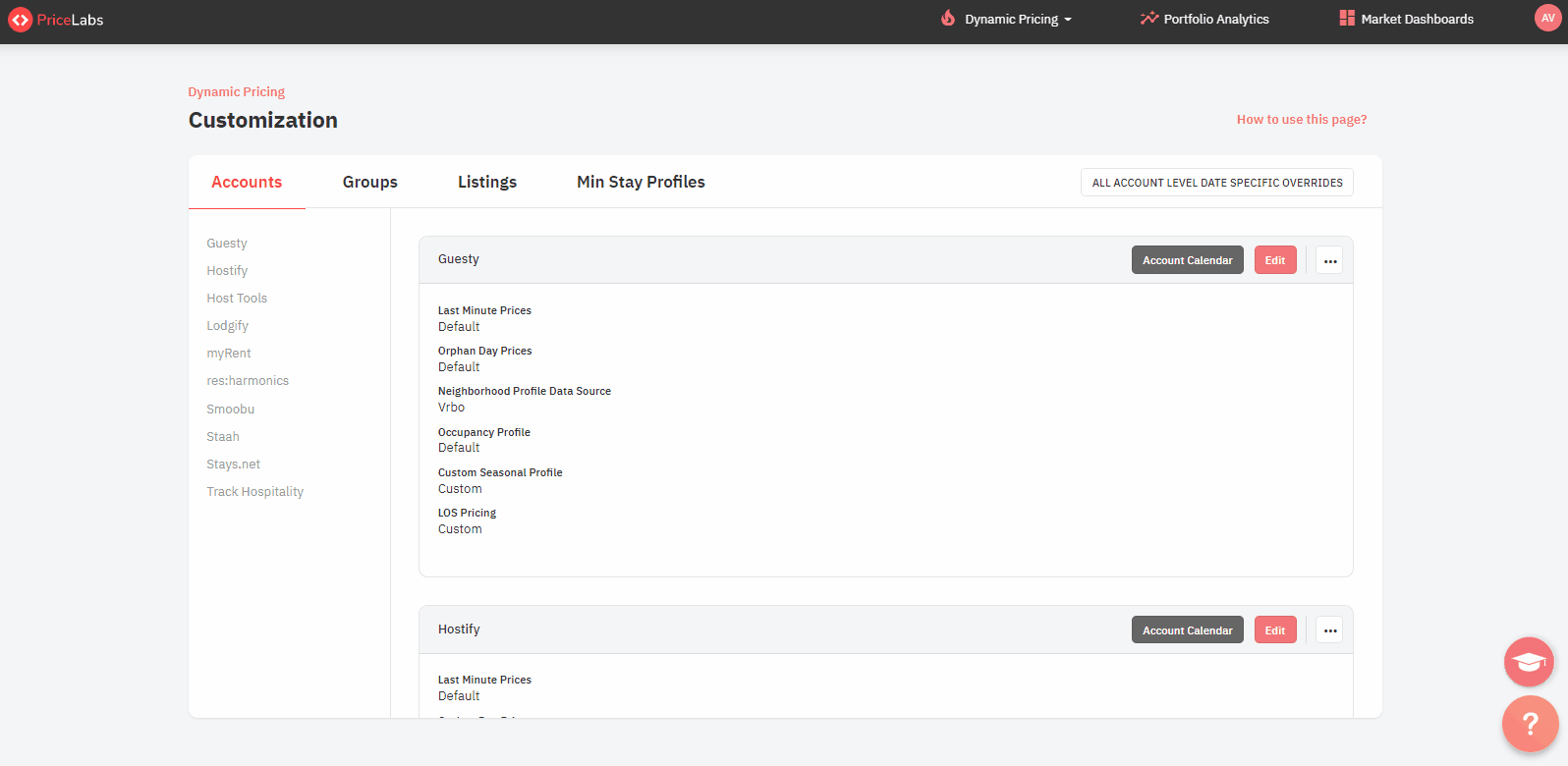Screen dimensions: 1568x766
Task: Select Hostify in the sidebar list
Action: (227, 271)
